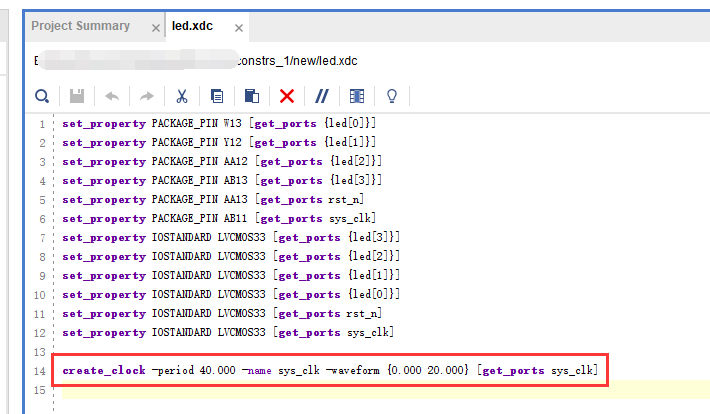Image resolution: width=710 pixels, height=414 pixels.
Task: Cut selection with the scissors icon
Action: 182,96
